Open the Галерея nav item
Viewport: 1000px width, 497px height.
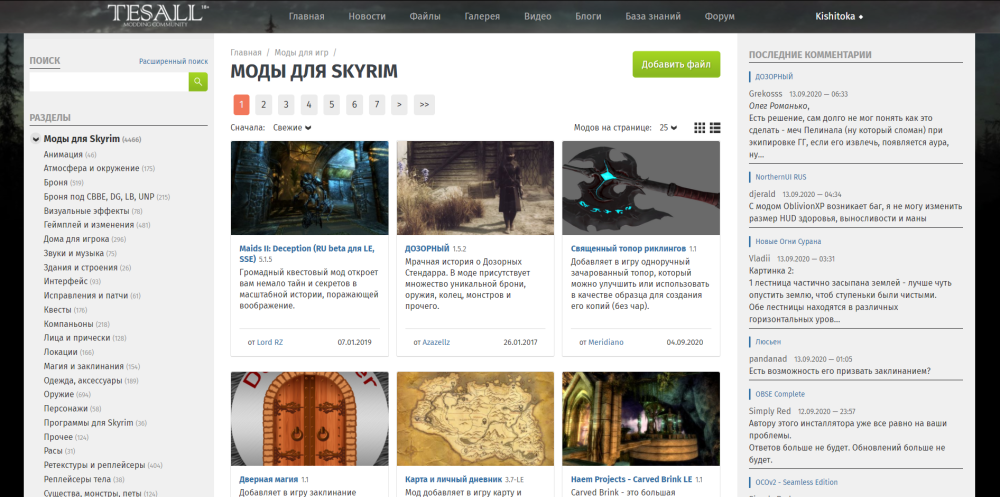coord(482,17)
